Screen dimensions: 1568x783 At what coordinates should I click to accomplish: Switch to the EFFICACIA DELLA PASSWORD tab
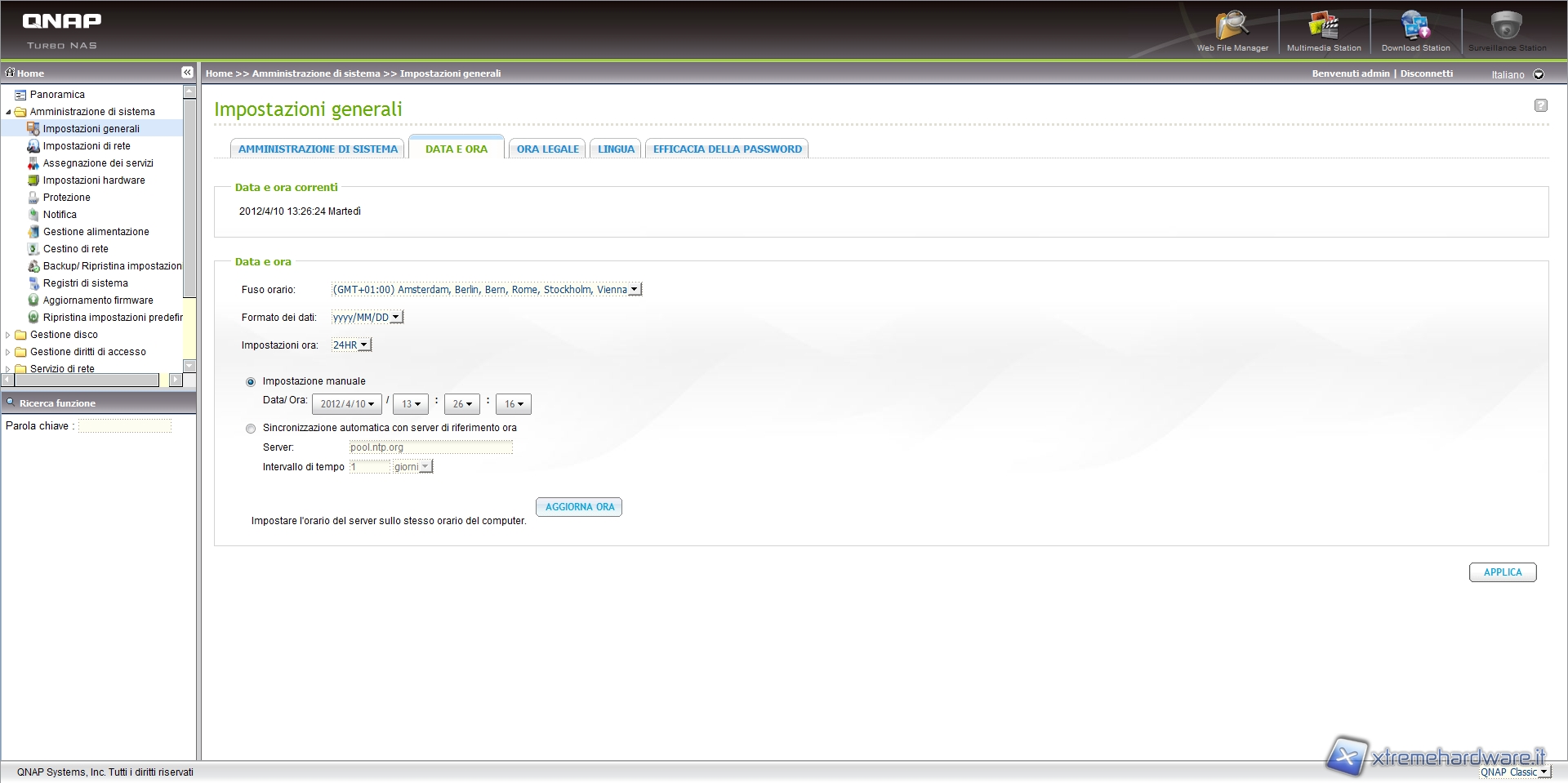pyautogui.click(x=727, y=149)
